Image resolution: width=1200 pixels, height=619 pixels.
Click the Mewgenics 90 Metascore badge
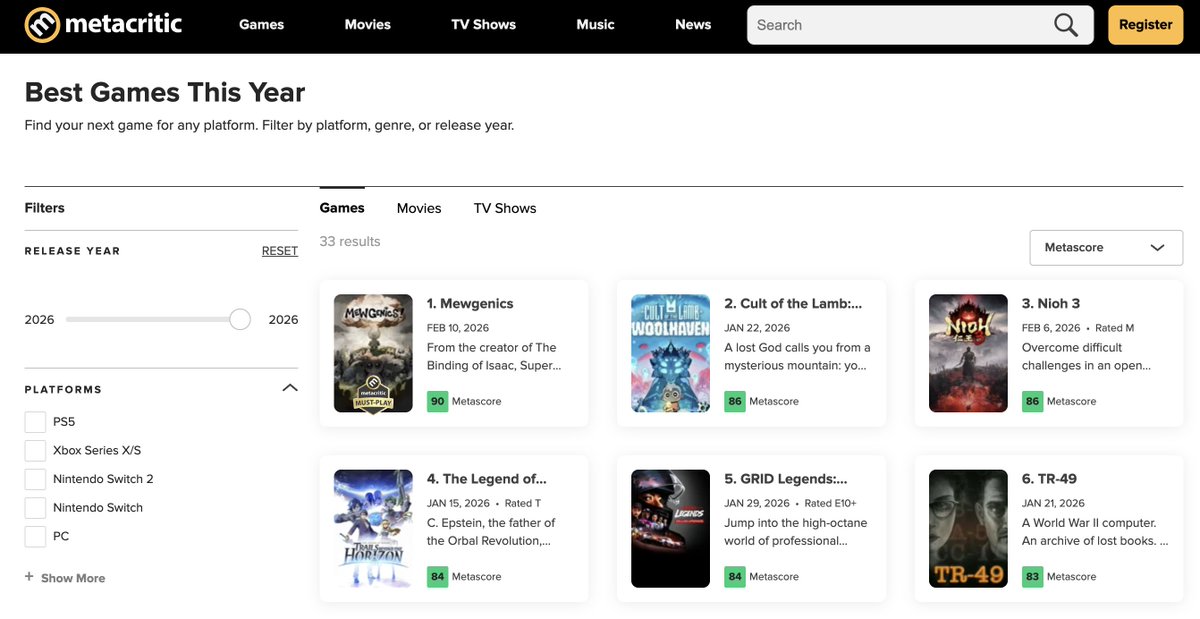tap(437, 401)
